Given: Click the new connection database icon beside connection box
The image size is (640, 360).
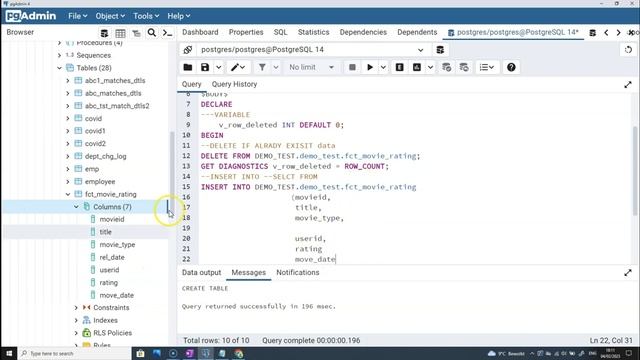Looking at the screenshot, I should (440, 50).
